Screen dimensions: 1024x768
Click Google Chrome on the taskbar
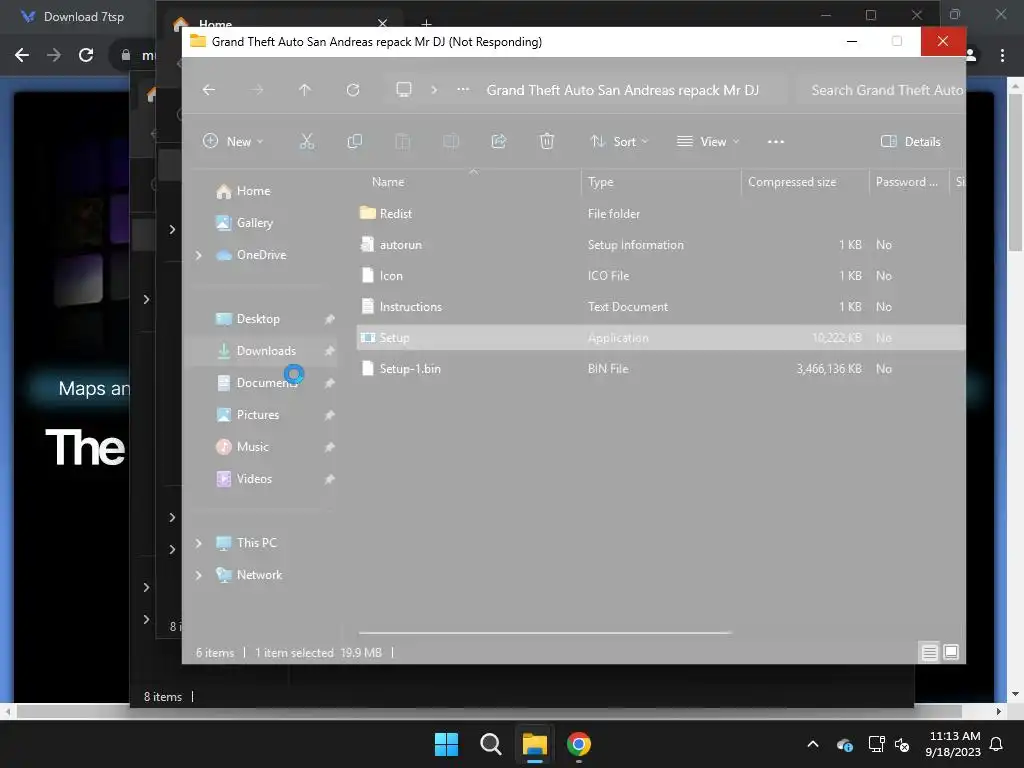pyautogui.click(x=579, y=744)
